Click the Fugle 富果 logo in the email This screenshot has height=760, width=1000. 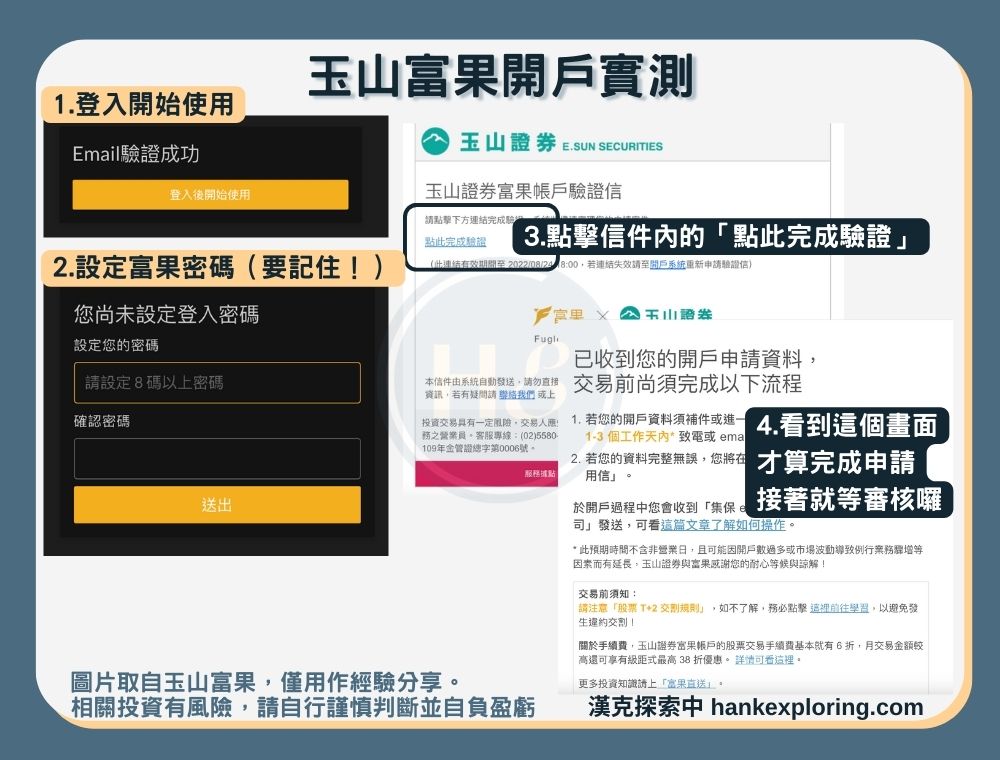(558, 316)
